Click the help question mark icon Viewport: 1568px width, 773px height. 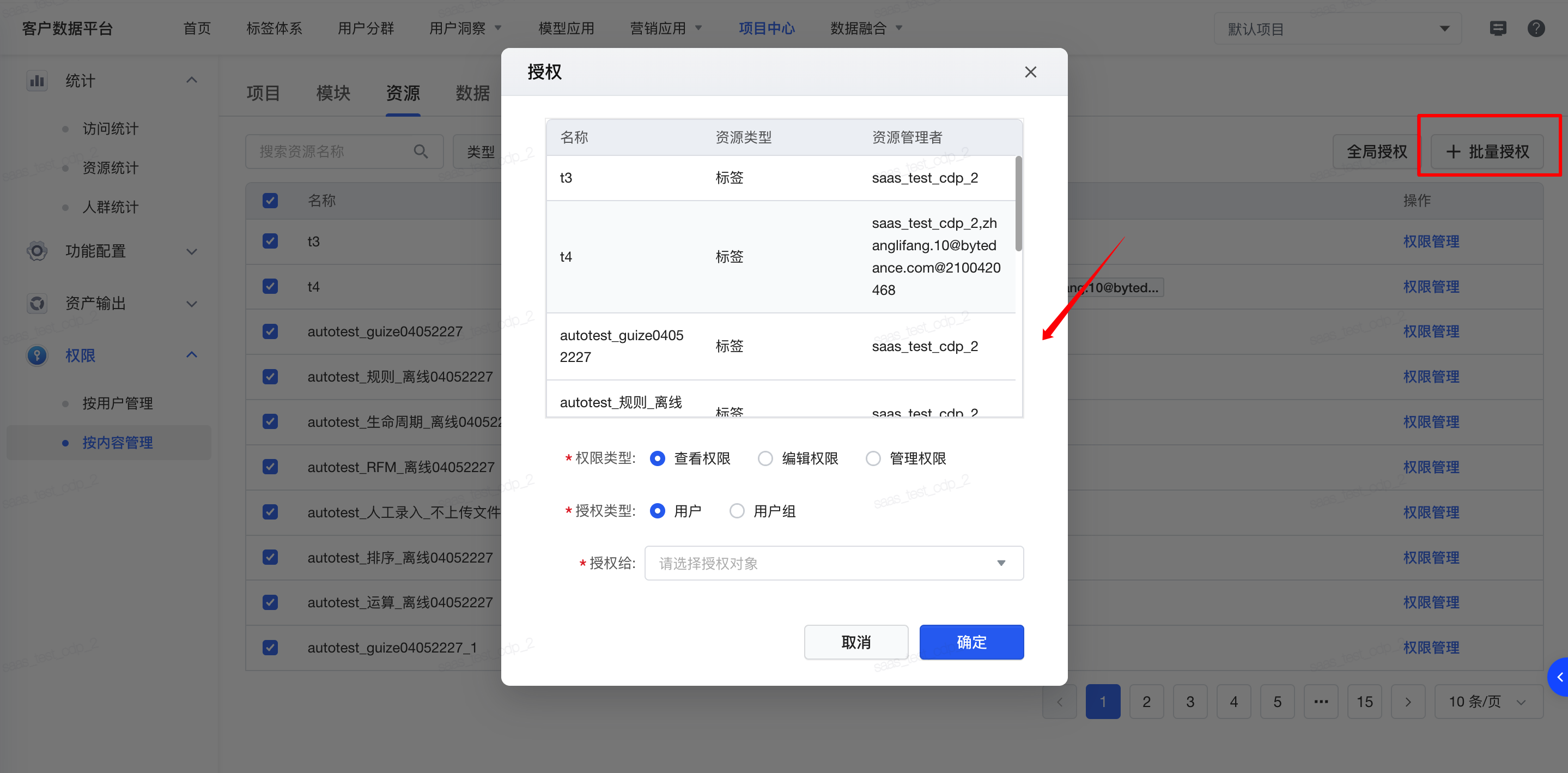(x=1536, y=29)
